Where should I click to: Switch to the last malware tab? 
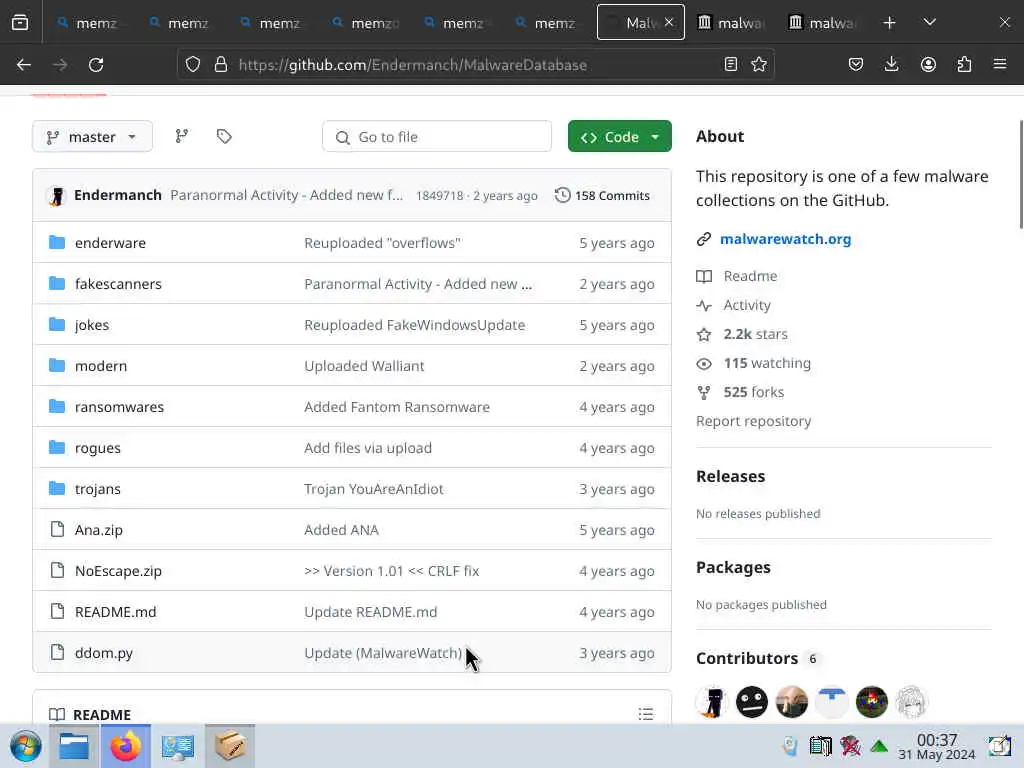point(822,23)
